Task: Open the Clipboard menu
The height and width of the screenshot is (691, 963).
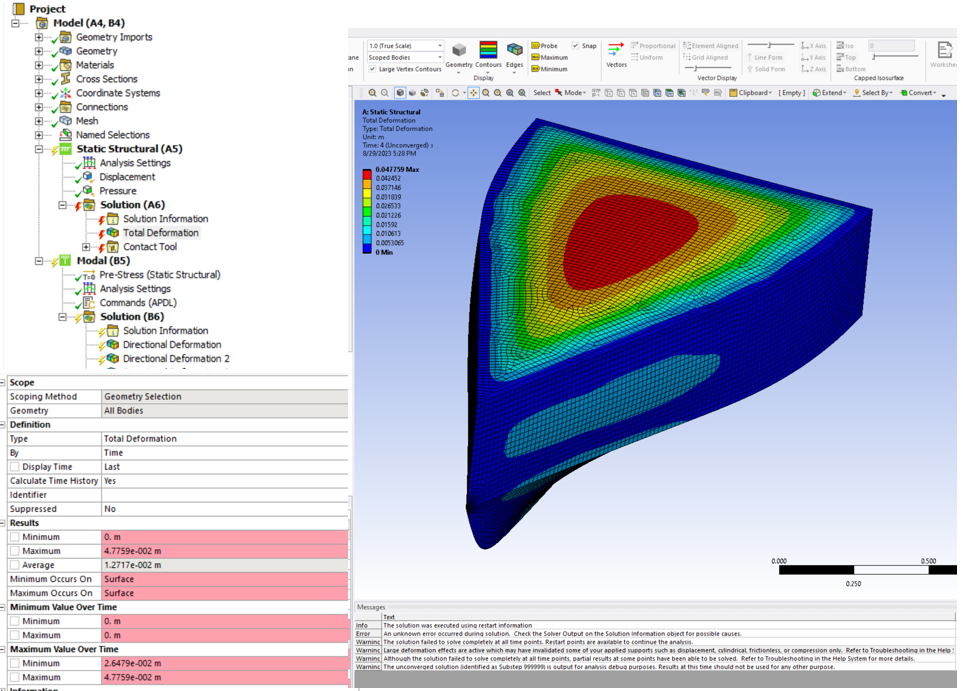Action: pyautogui.click(x=751, y=93)
